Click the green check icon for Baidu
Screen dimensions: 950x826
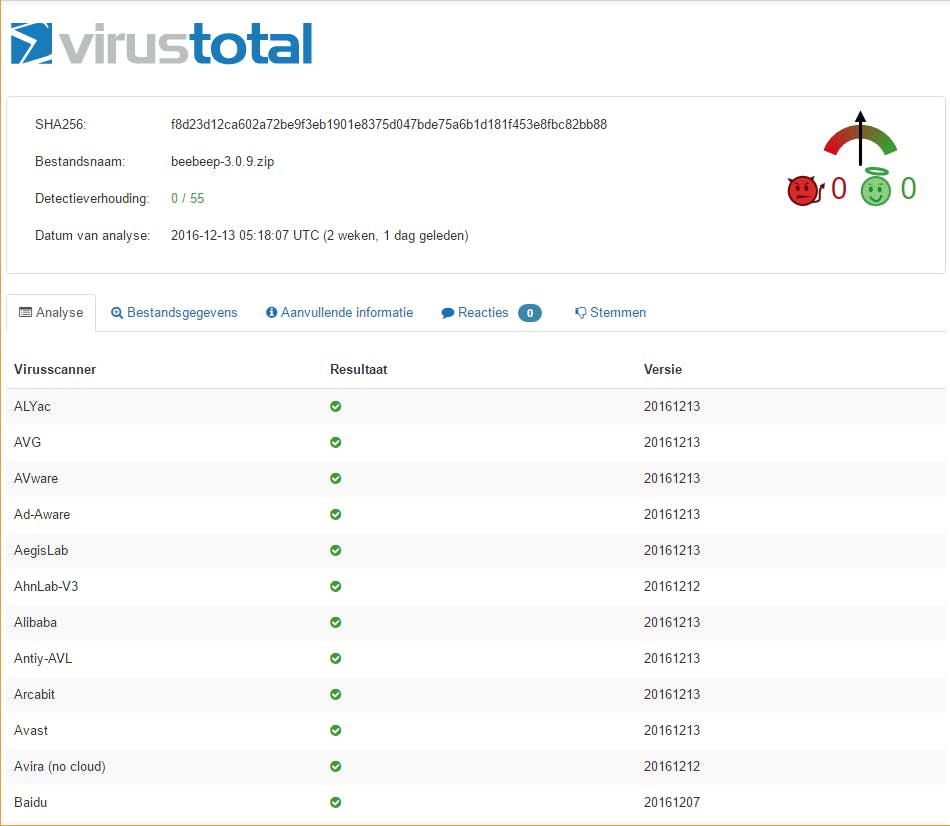pos(336,802)
